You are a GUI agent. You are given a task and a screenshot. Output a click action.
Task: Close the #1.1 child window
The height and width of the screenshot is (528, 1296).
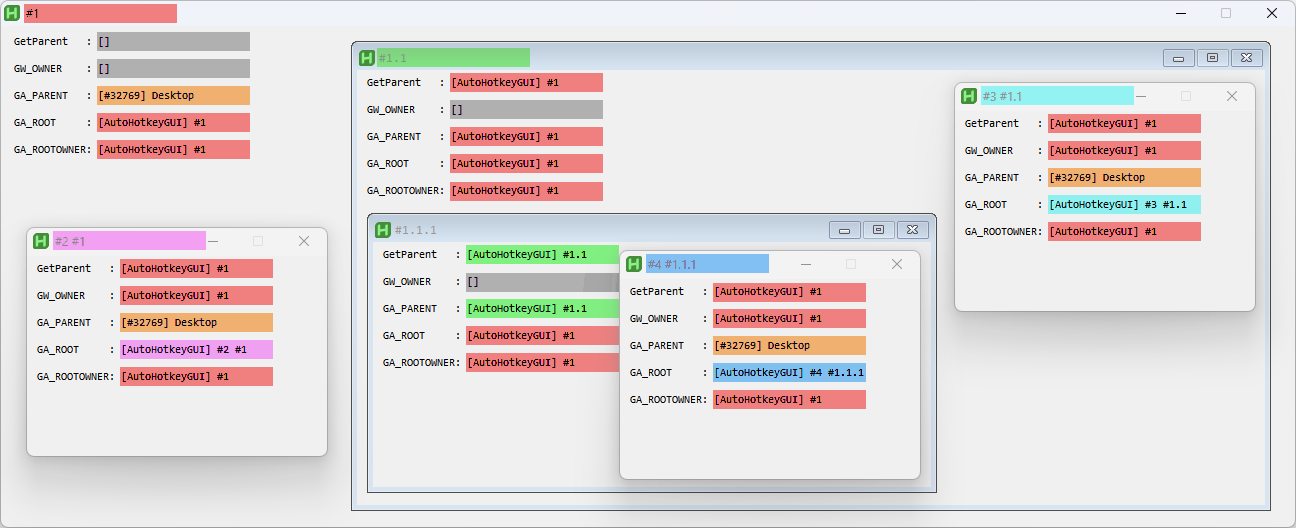pos(1247,58)
